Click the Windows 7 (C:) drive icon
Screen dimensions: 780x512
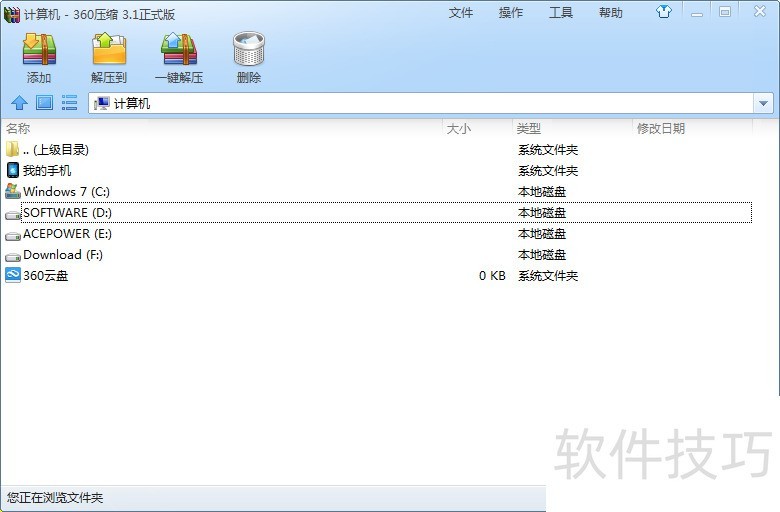(12, 191)
